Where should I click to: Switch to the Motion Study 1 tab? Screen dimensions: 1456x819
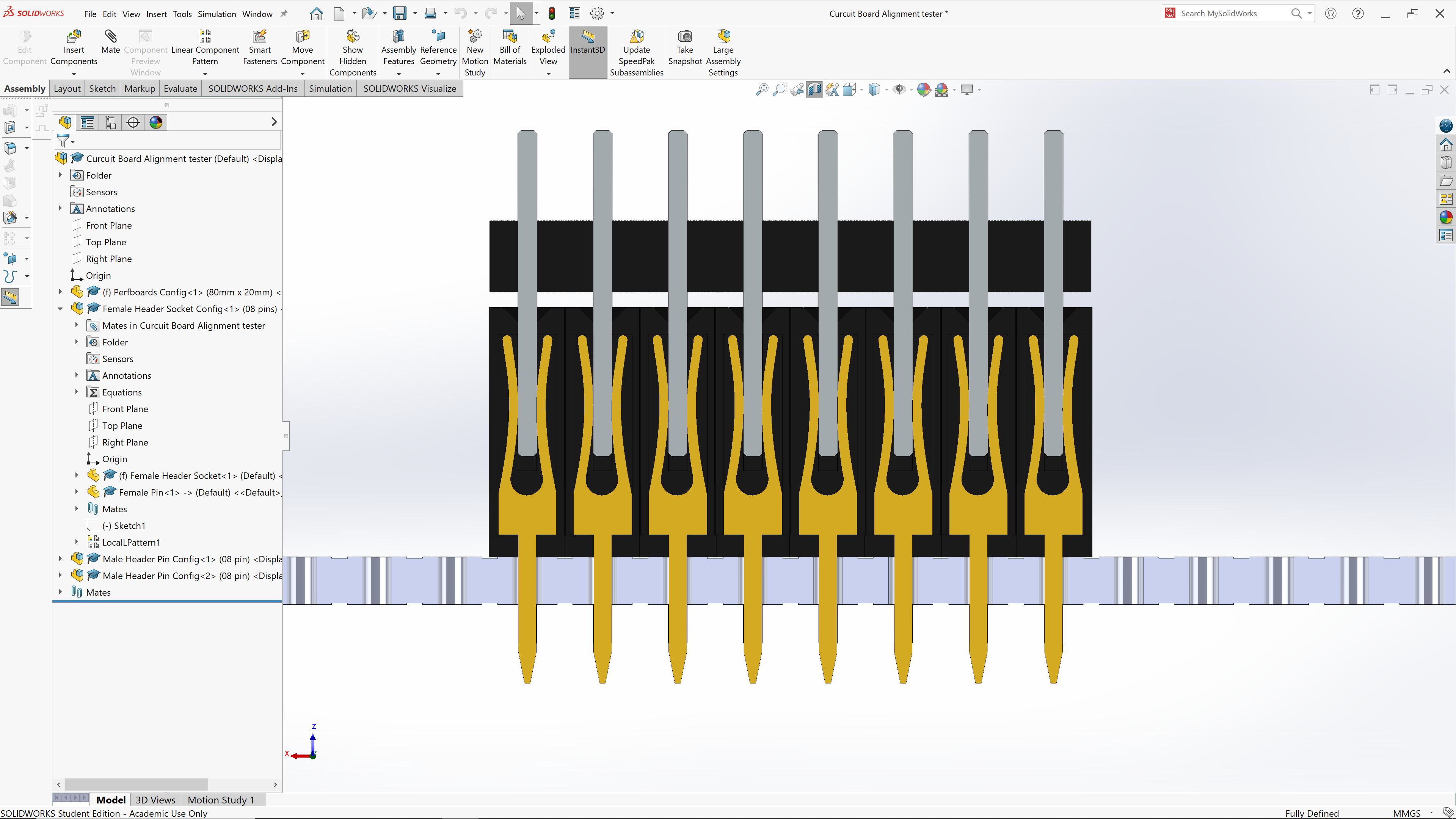pyautogui.click(x=220, y=800)
